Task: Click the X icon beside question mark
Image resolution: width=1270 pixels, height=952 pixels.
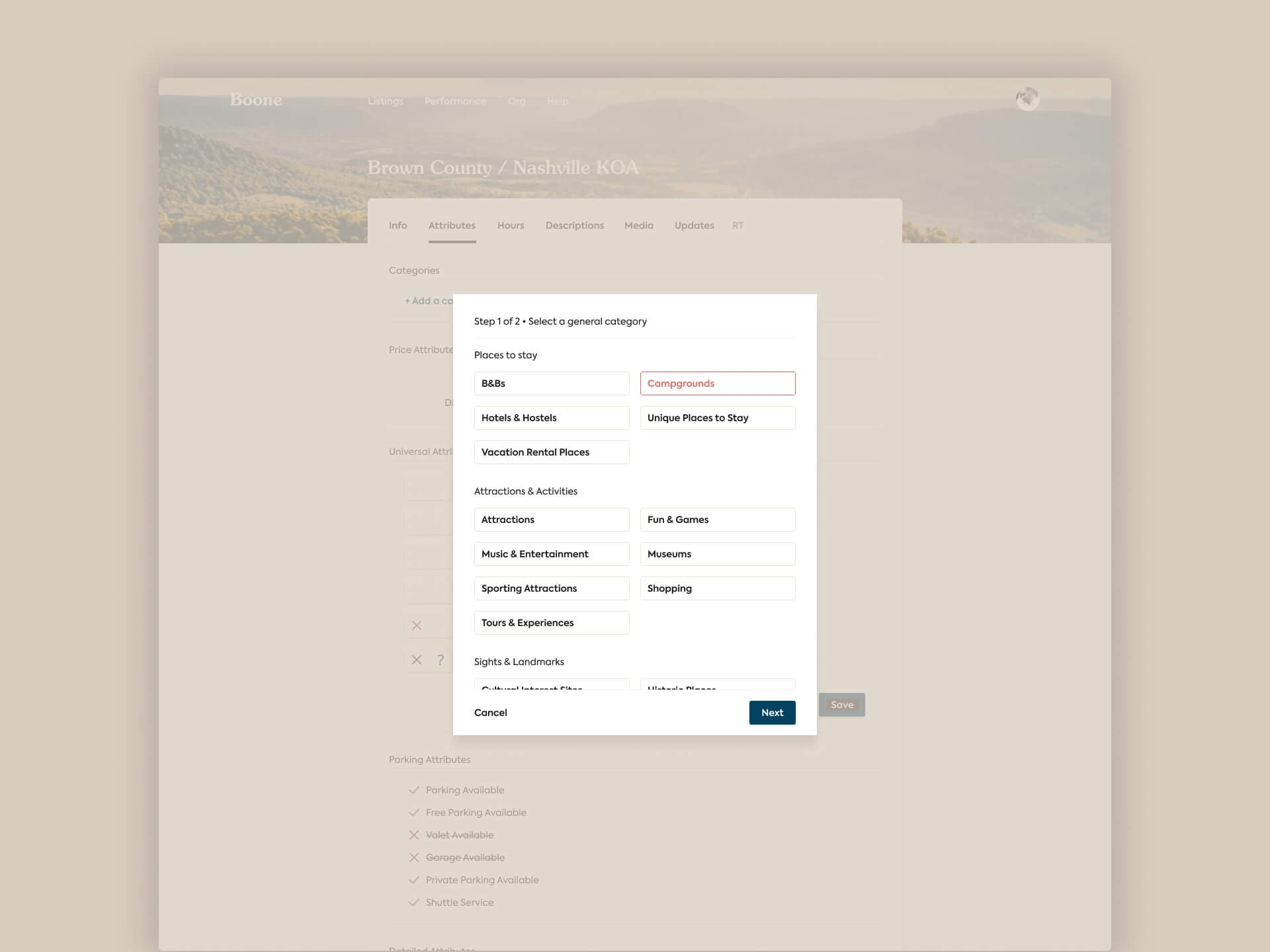Action: pyautogui.click(x=417, y=660)
